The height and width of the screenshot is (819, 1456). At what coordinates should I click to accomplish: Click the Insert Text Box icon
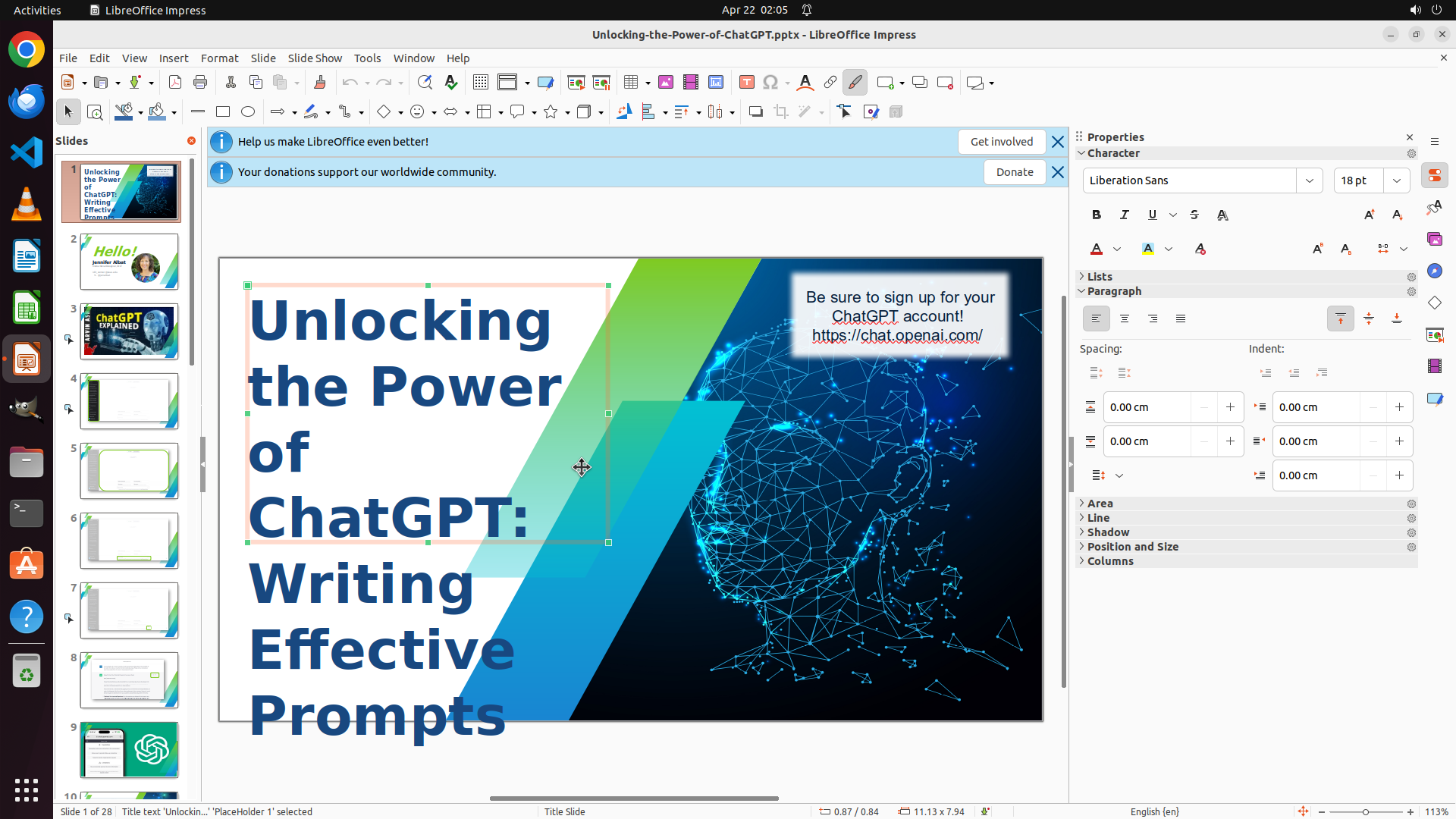point(746,83)
